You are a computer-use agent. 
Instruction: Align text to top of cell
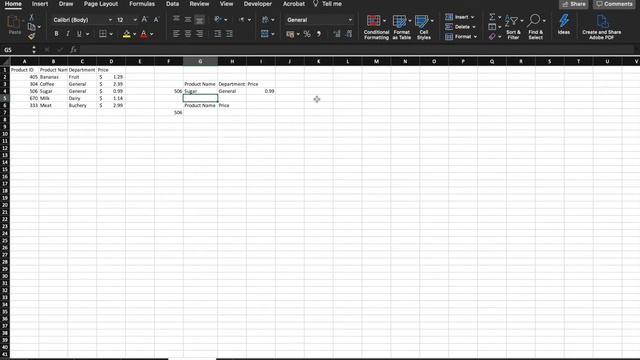pyautogui.click(x=176, y=19)
